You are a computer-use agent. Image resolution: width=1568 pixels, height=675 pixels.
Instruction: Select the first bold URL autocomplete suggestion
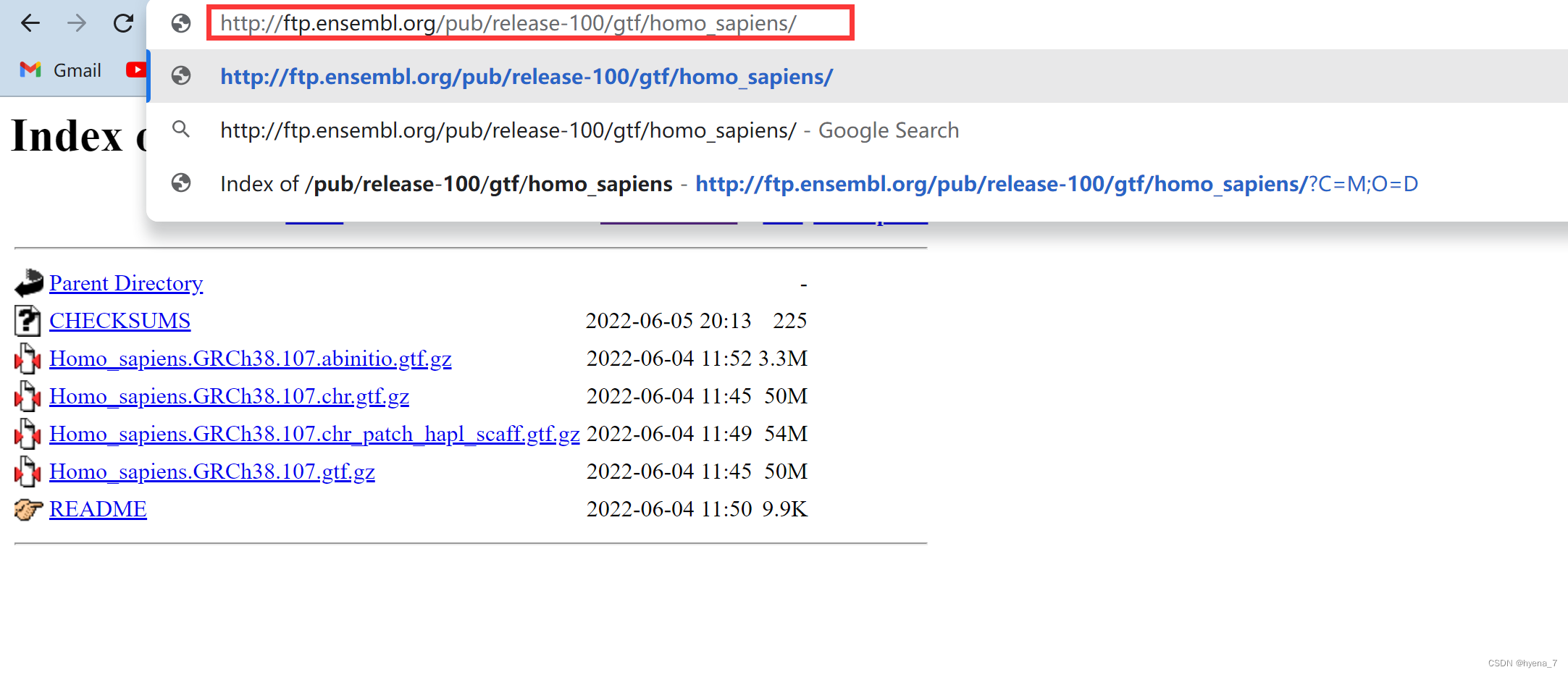click(527, 77)
